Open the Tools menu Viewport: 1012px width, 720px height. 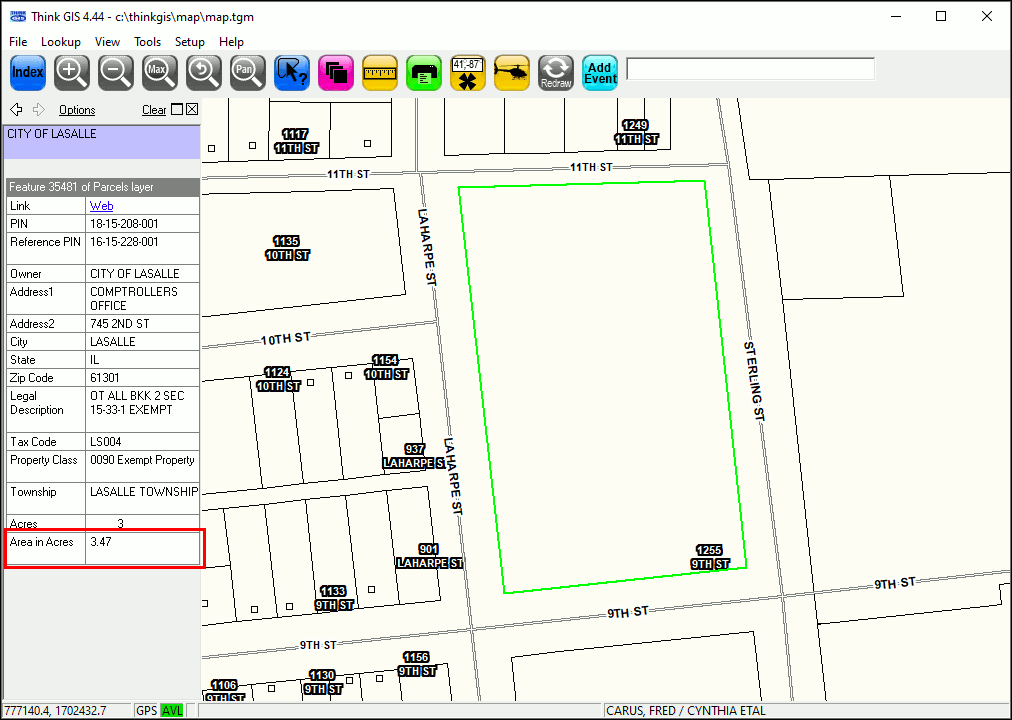coord(148,42)
